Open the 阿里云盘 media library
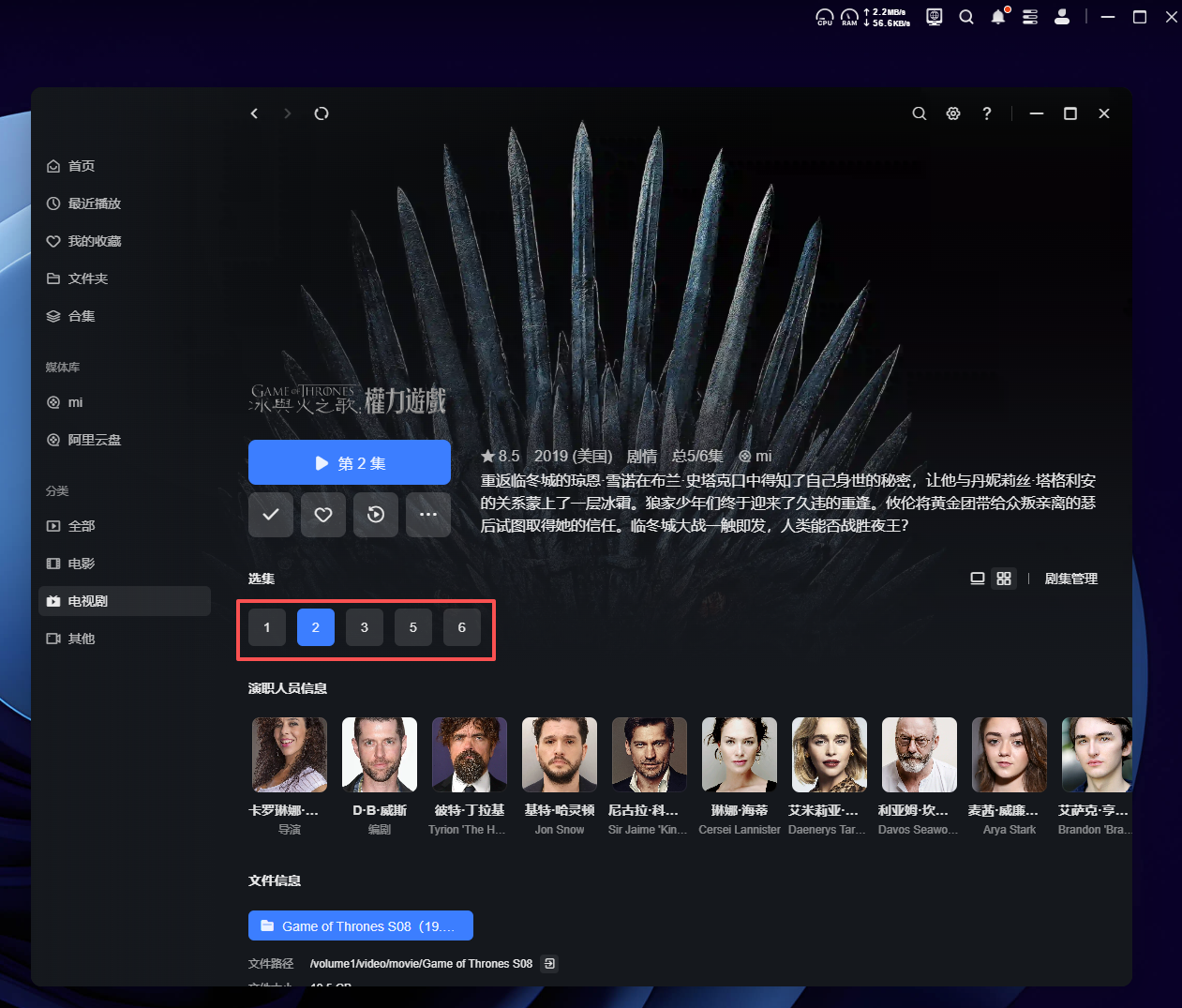The width and height of the screenshot is (1182, 1008). (125, 440)
